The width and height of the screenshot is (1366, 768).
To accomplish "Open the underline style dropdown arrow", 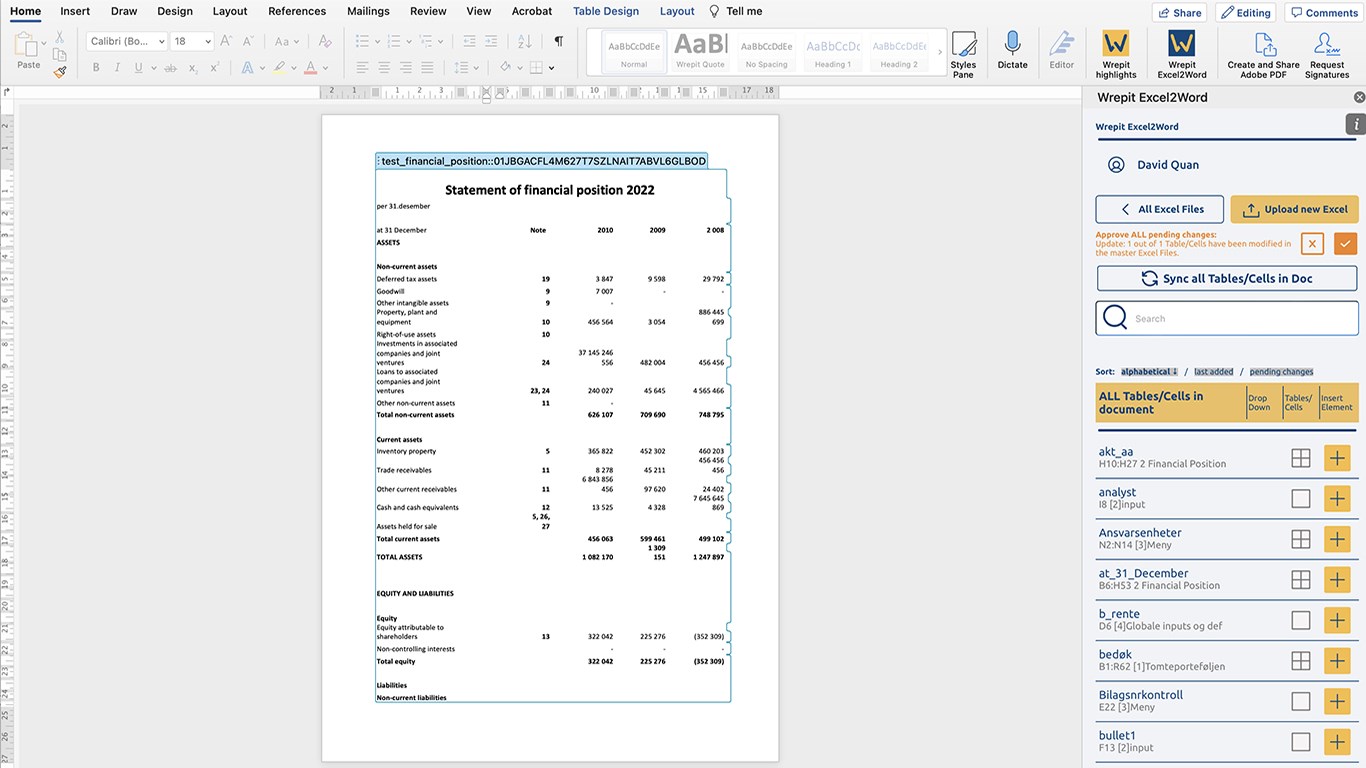I will pyautogui.click(x=152, y=68).
